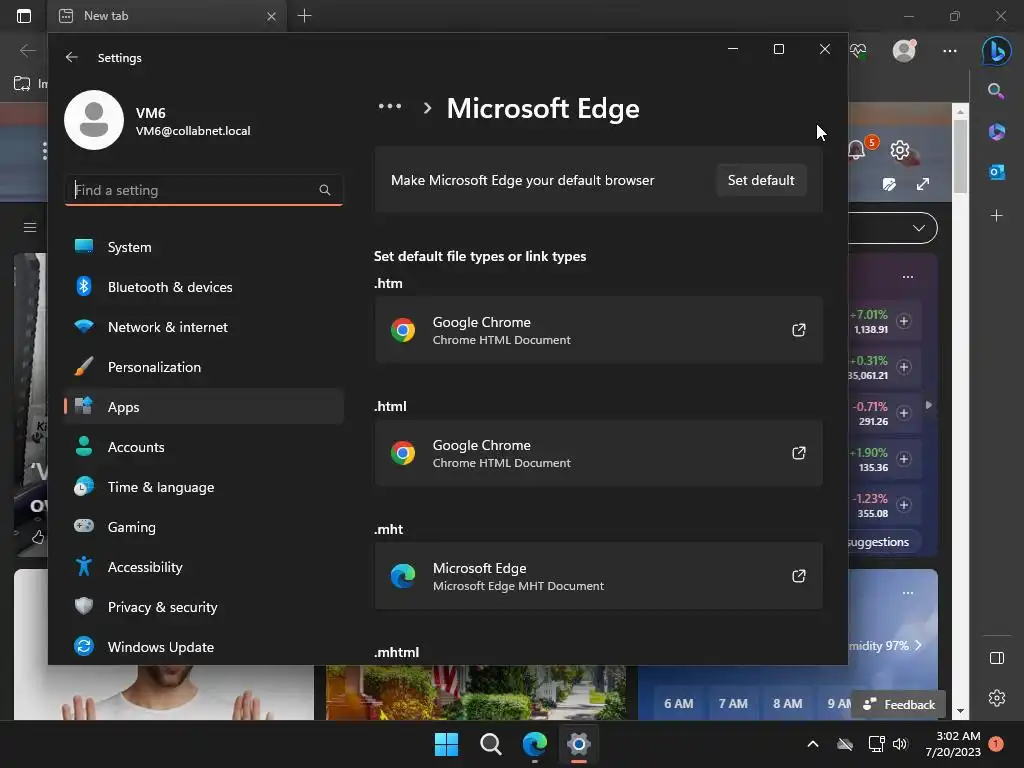Open Windows Update settings
The height and width of the screenshot is (768, 1024).
pos(204,647)
